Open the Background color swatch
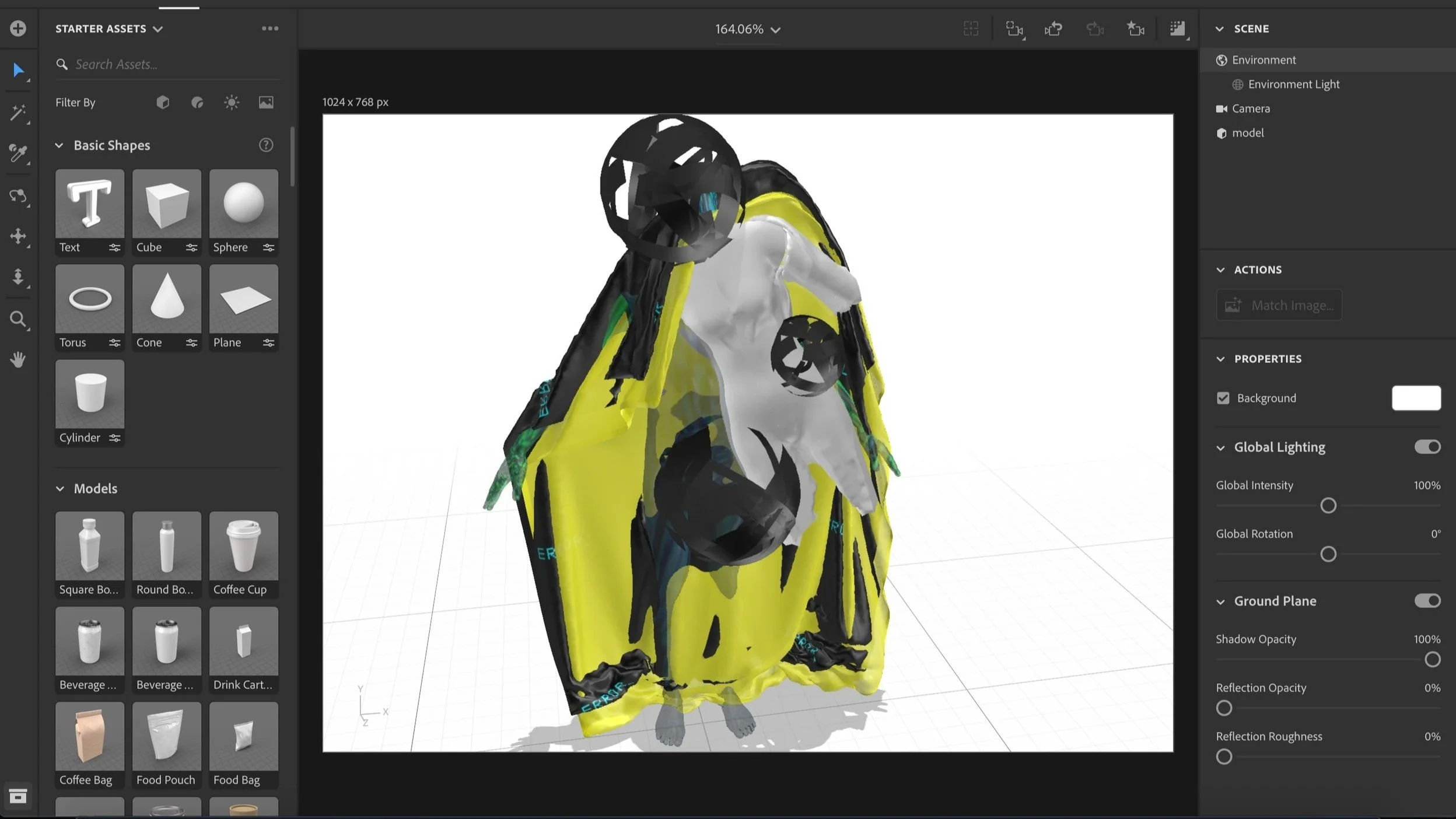1456x819 pixels. coord(1416,398)
